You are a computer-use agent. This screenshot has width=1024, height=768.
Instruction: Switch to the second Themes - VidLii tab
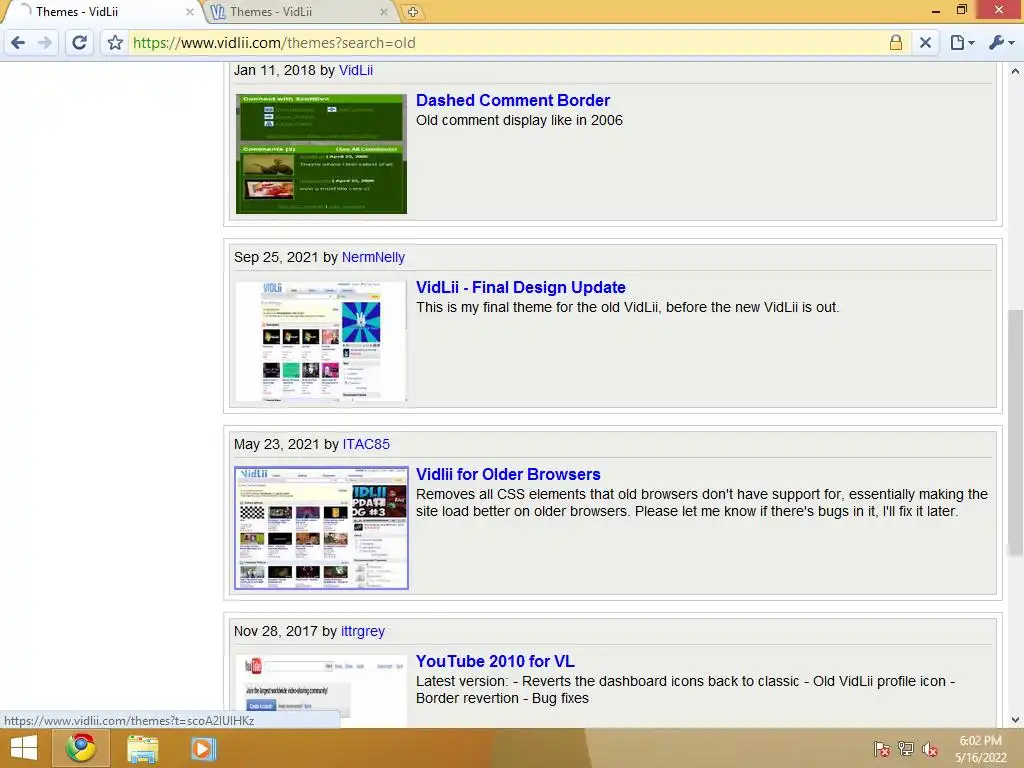click(x=297, y=12)
